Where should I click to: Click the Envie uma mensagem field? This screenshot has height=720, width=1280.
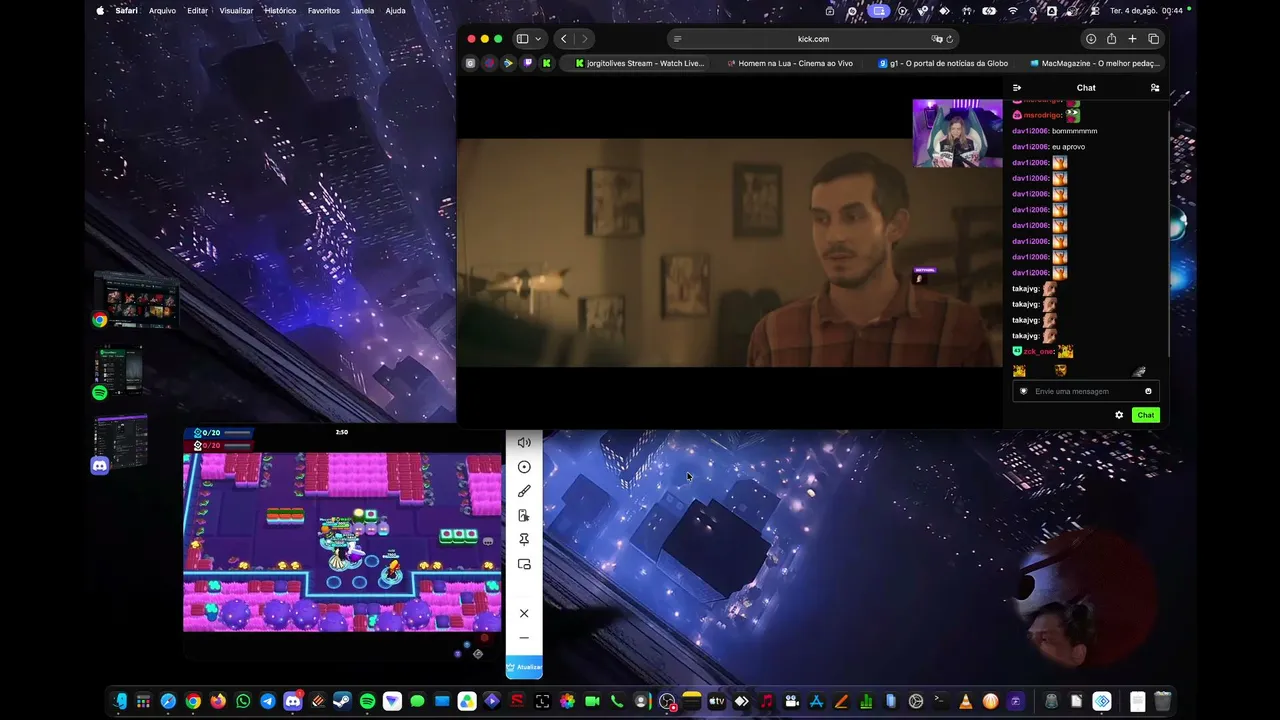coord(1086,391)
